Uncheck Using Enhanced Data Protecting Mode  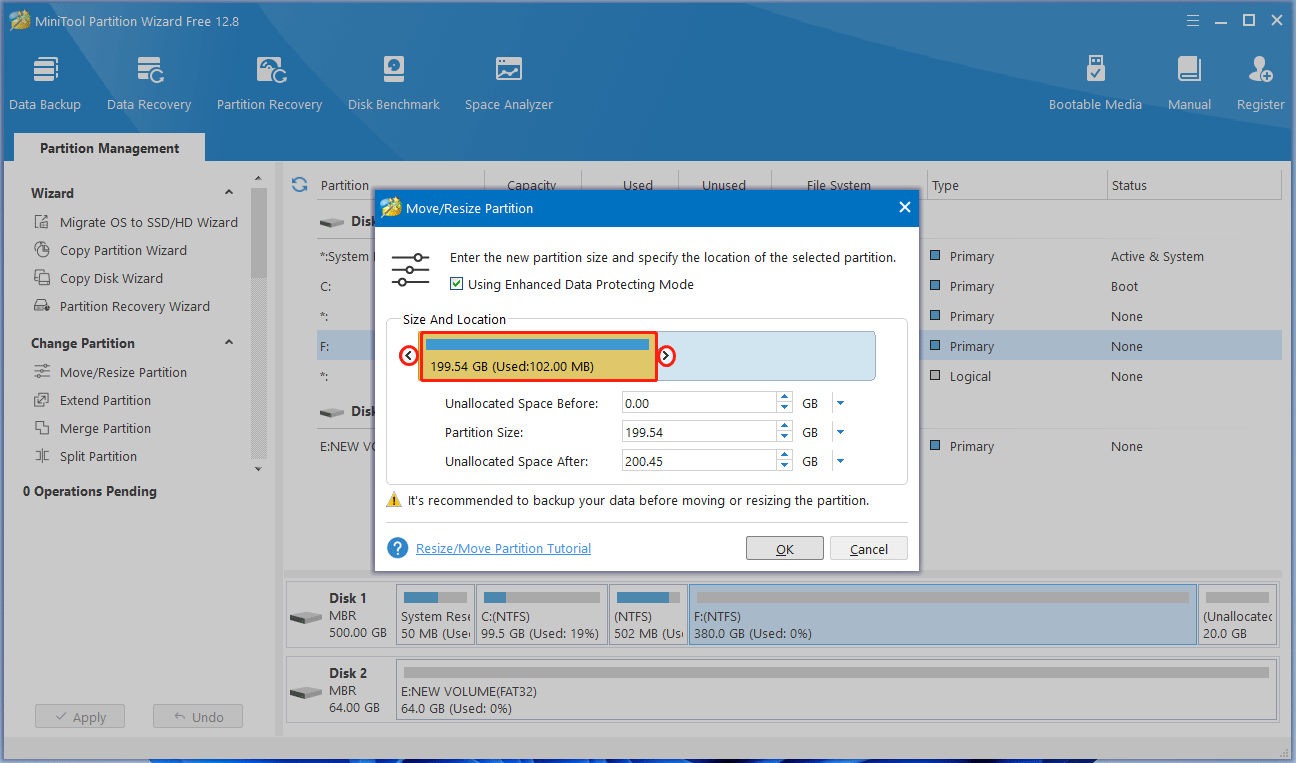pyautogui.click(x=457, y=284)
